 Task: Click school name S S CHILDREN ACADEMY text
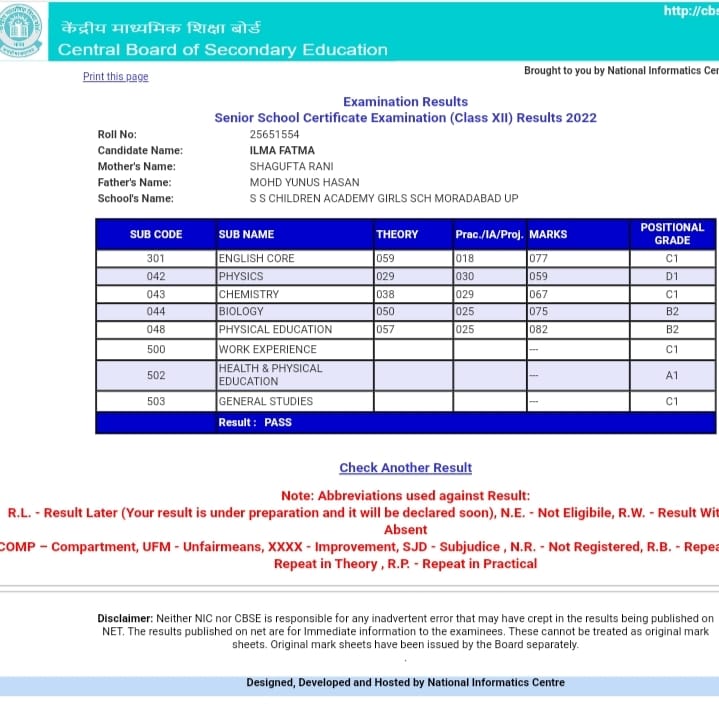[384, 199]
